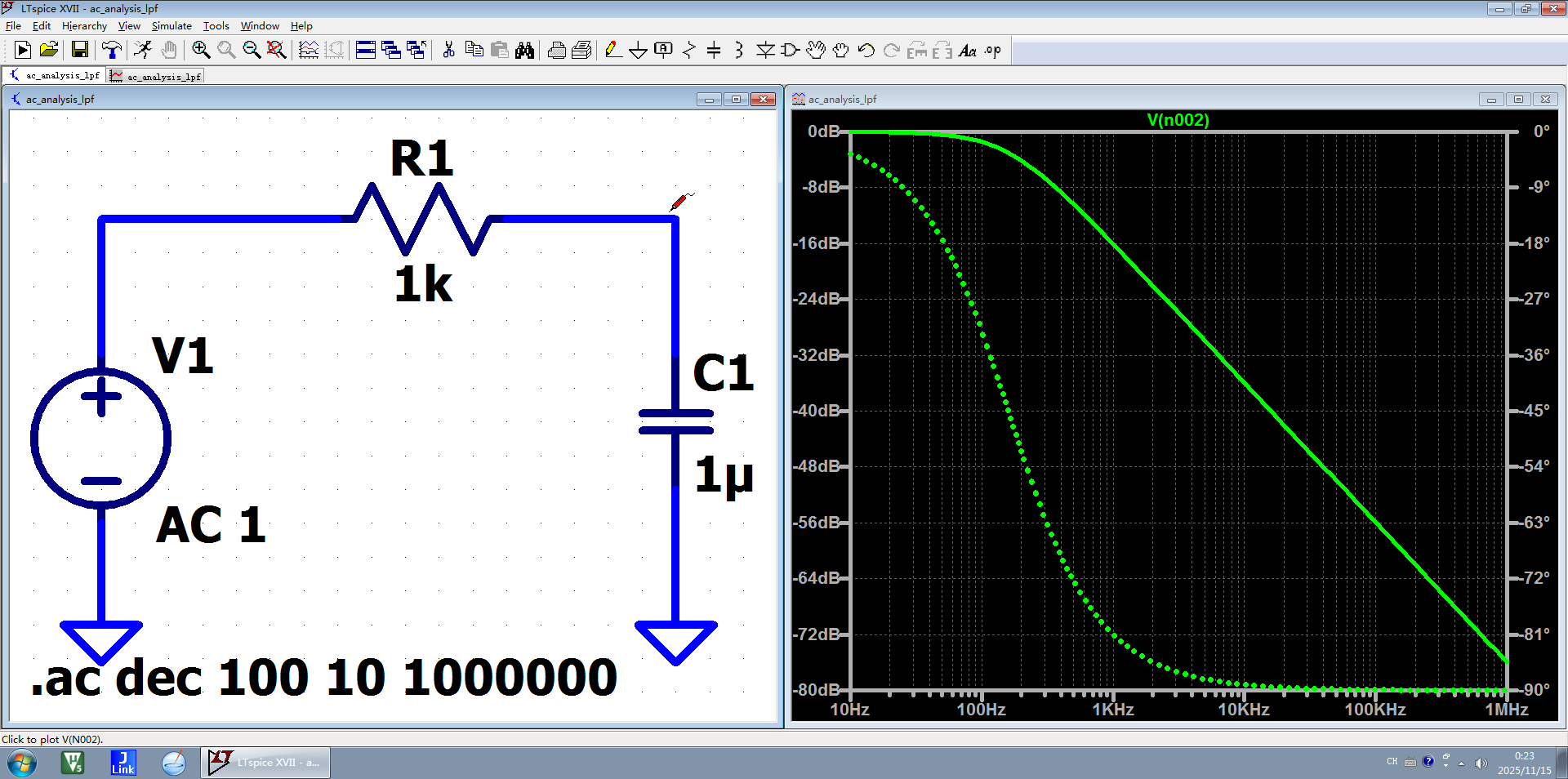Tile windows using the Cascade icon
This screenshot has height=779, width=1568.
tap(391, 51)
